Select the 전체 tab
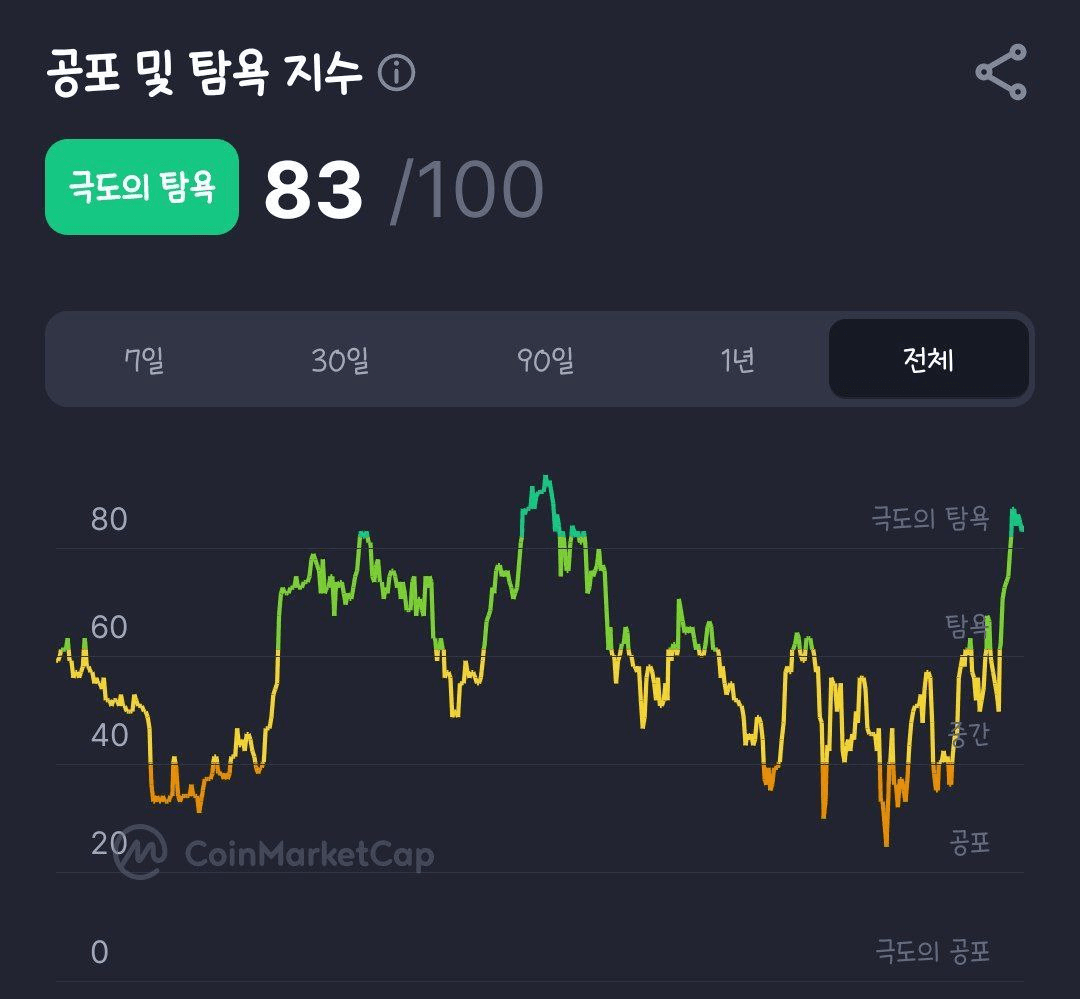The image size is (1080, 999). click(x=928, y=359)
